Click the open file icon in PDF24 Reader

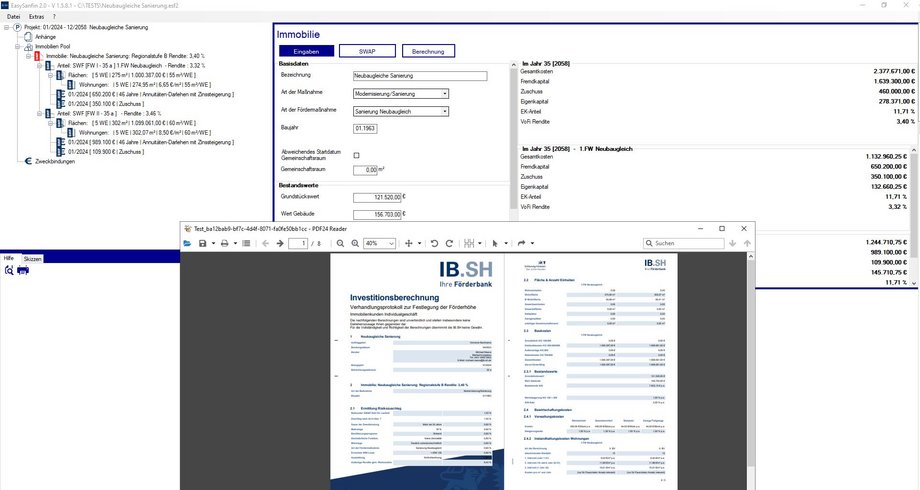coord(187,243)
